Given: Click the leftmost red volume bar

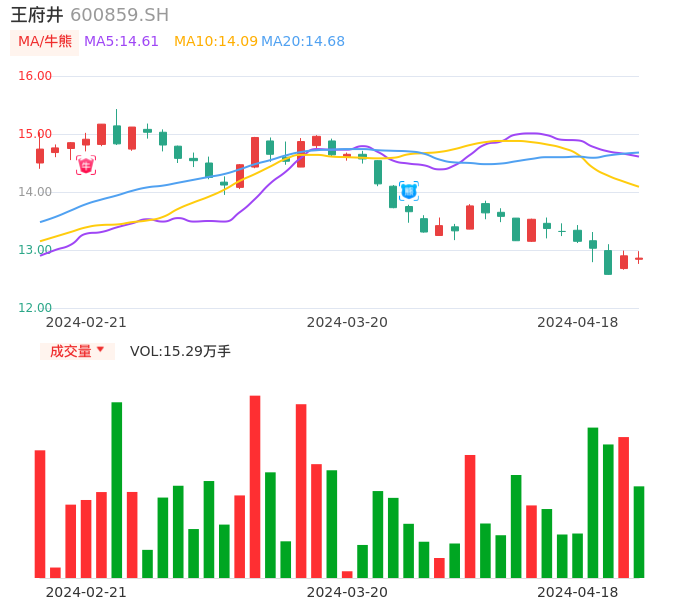Looking at the screenshot, I should tap(40, 514).
